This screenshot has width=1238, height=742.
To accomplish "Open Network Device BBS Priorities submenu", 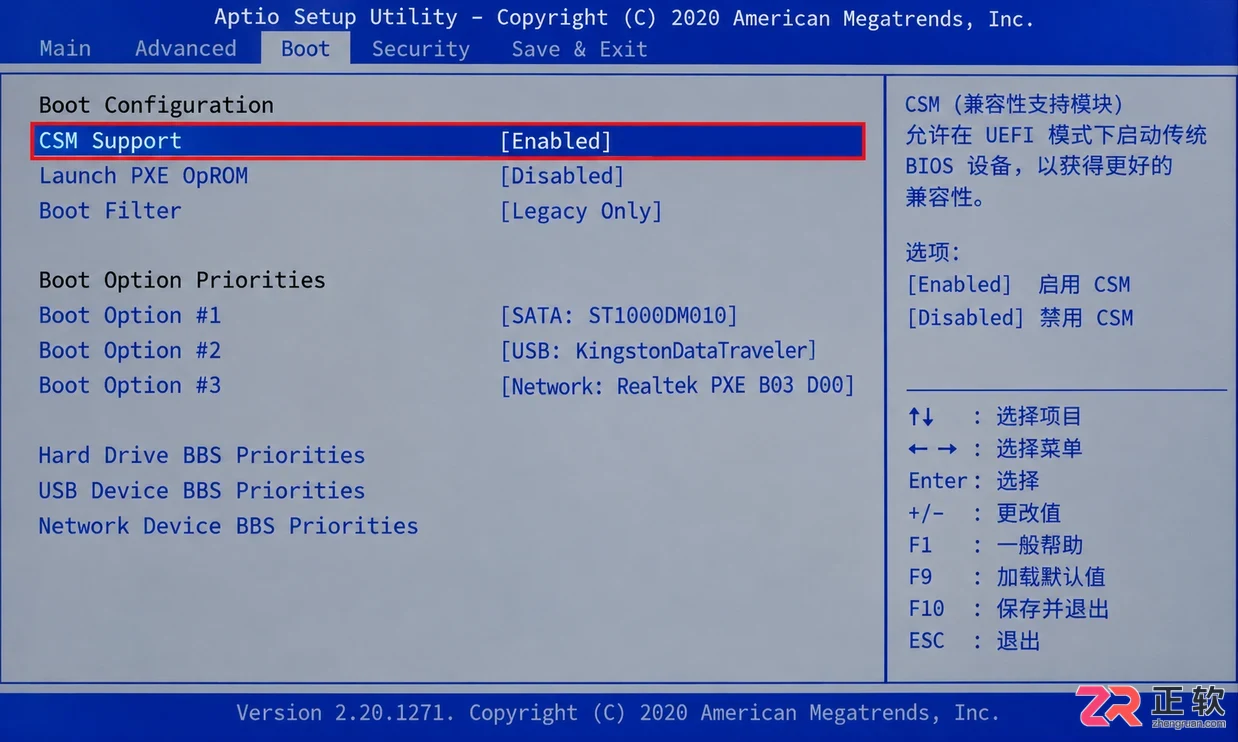I will pos(228,526).
